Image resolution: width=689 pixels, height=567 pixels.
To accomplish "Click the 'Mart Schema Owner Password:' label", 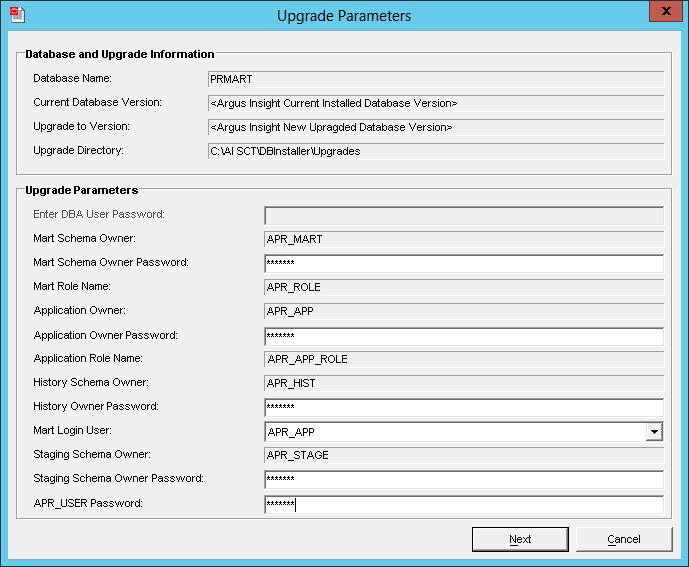I will [111, 262].
